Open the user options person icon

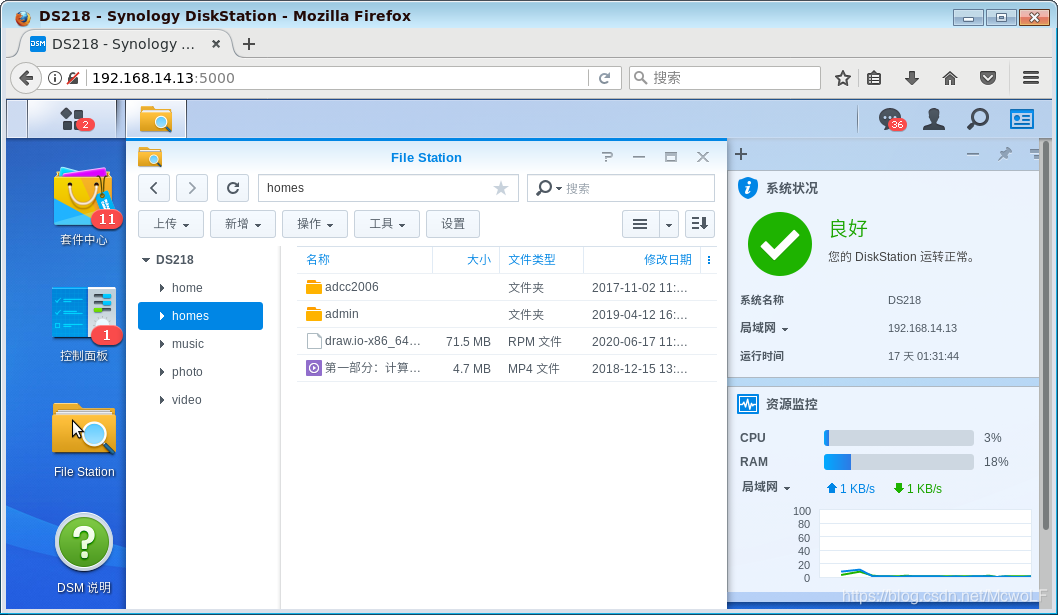click(x=934, y=119)
